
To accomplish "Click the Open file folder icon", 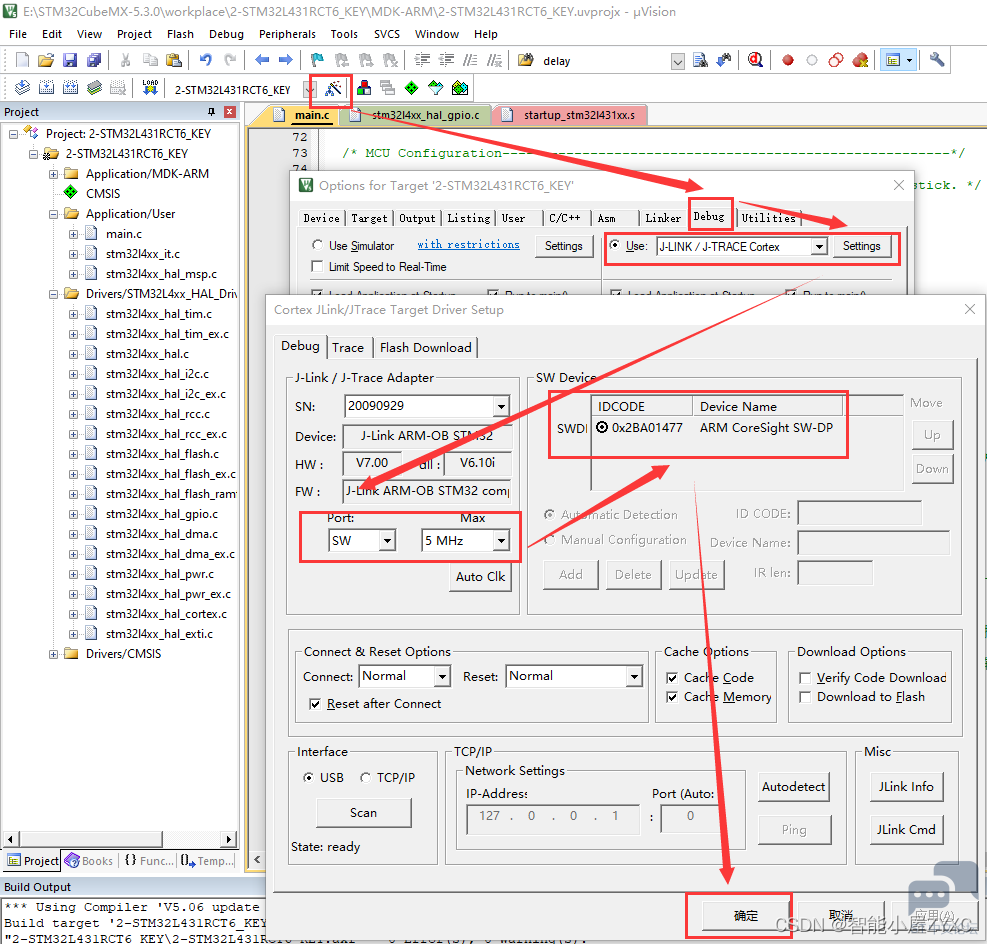I will [46, 60].
